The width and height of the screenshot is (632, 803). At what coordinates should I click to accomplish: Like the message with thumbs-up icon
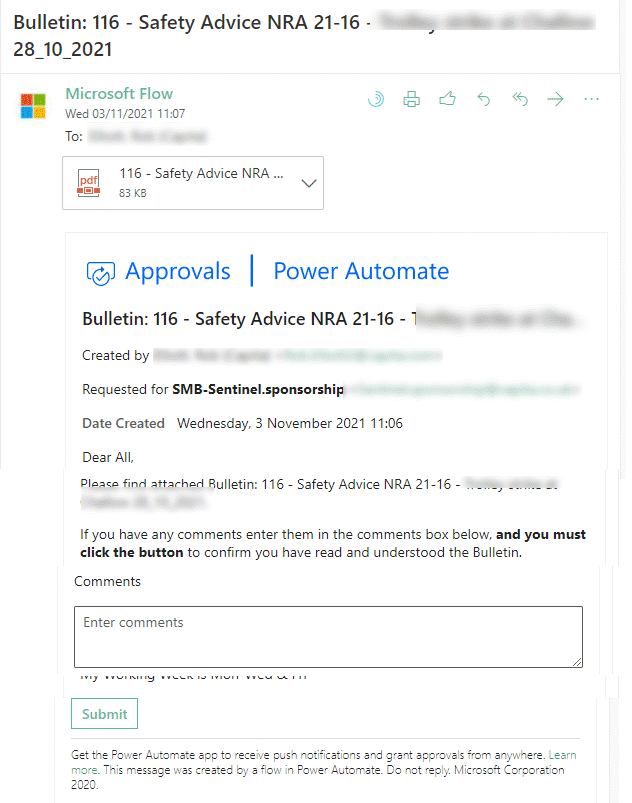coord(447,98)
